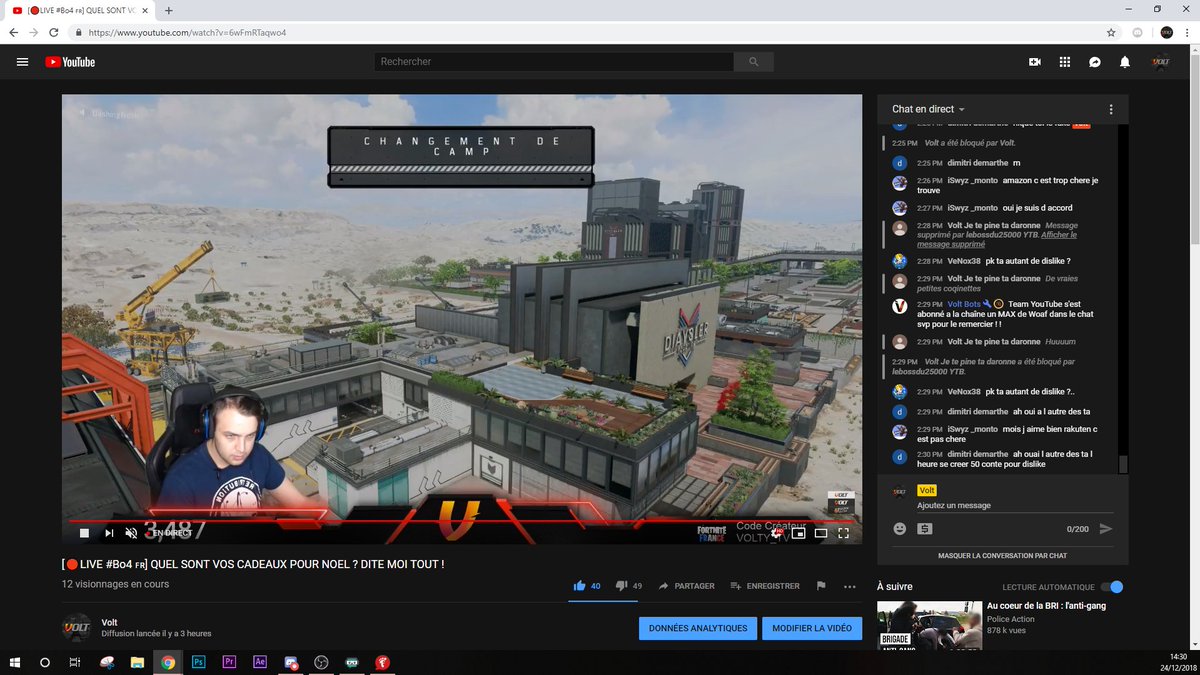
Task: Open the messages bubble icon in header
Action: (1095, 62)
